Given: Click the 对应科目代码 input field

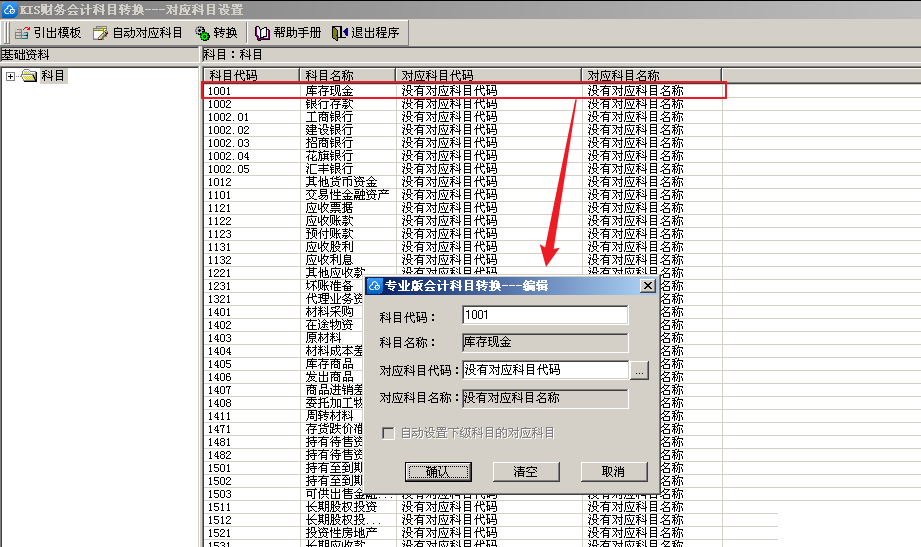Looking at the screenshot, I should [x=545, y=370].
